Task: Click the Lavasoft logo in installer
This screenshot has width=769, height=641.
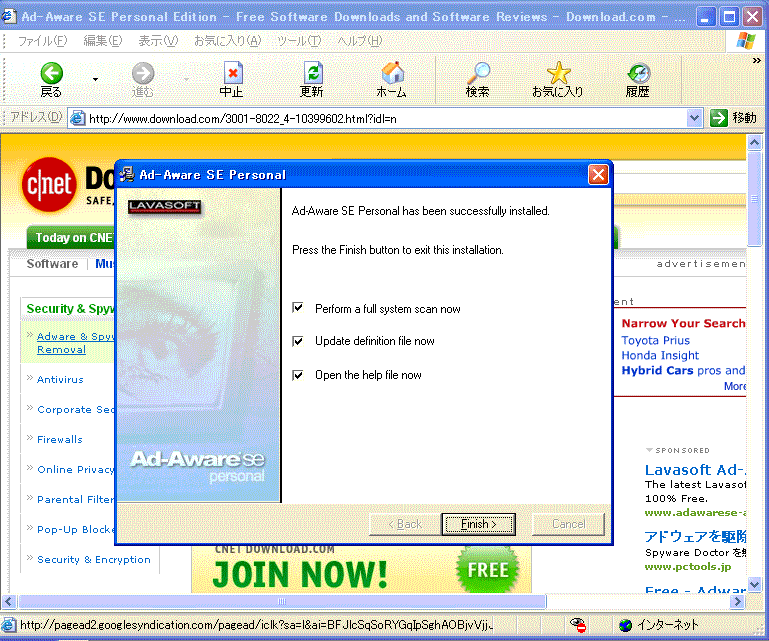Action: coord(164,206)
